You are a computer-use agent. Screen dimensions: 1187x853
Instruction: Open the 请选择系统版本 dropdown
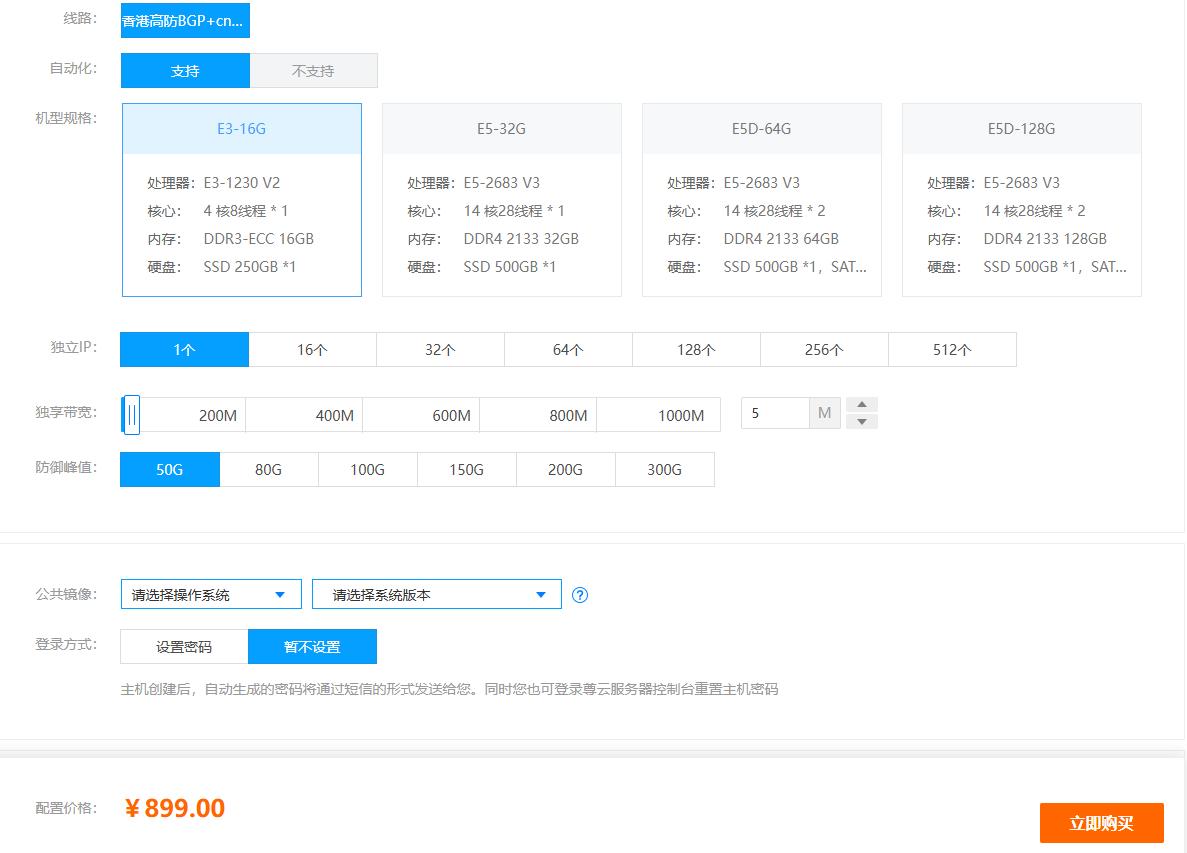pos(437,594)
